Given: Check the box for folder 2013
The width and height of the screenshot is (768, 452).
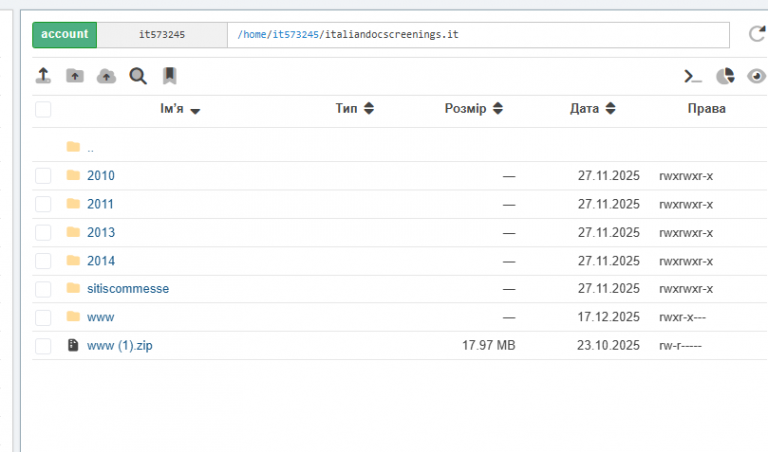Looking at the screenshot, I should [43, 233].
